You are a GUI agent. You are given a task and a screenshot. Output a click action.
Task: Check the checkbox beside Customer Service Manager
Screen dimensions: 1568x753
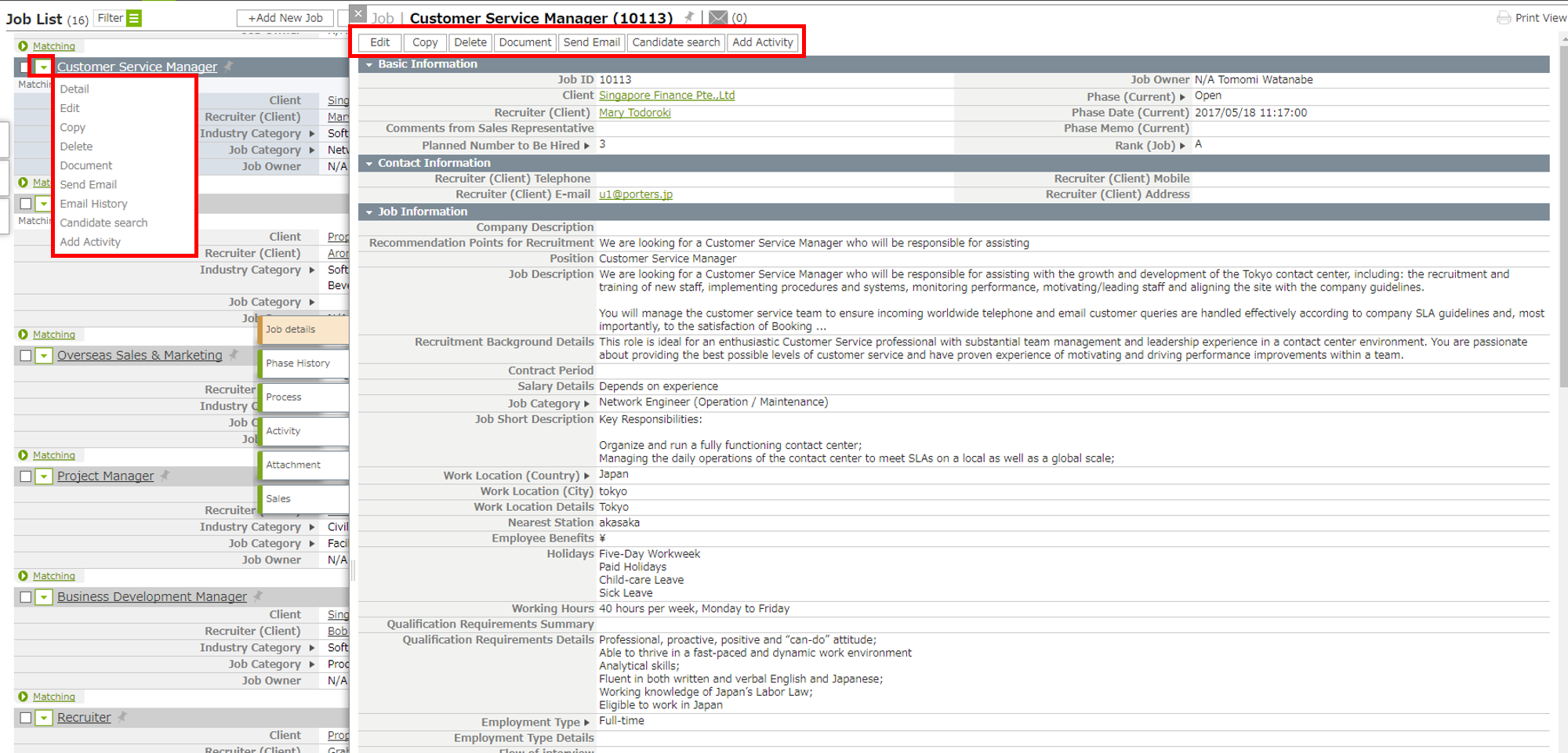[23, 67]
